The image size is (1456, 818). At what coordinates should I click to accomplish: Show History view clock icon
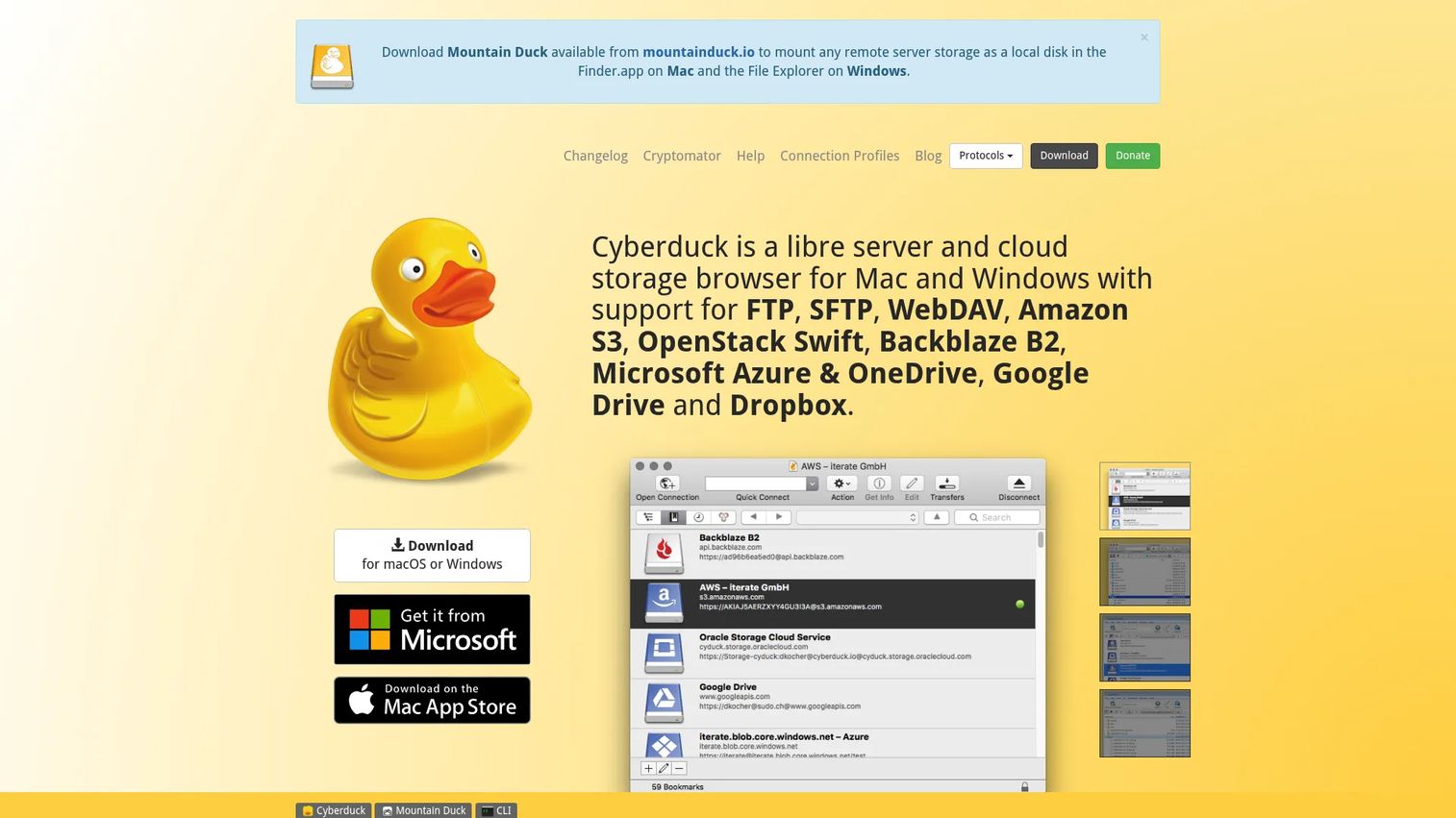tap(698, 517)
